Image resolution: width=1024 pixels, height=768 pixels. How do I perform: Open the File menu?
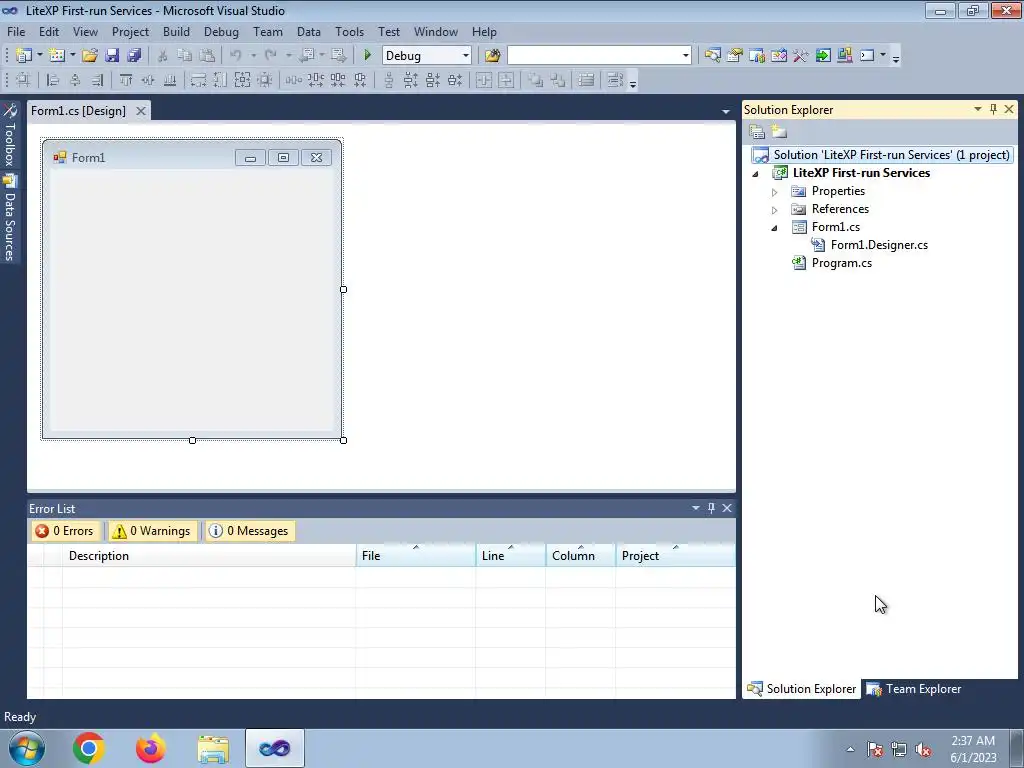pyautogui.click(x=16, y=31)
